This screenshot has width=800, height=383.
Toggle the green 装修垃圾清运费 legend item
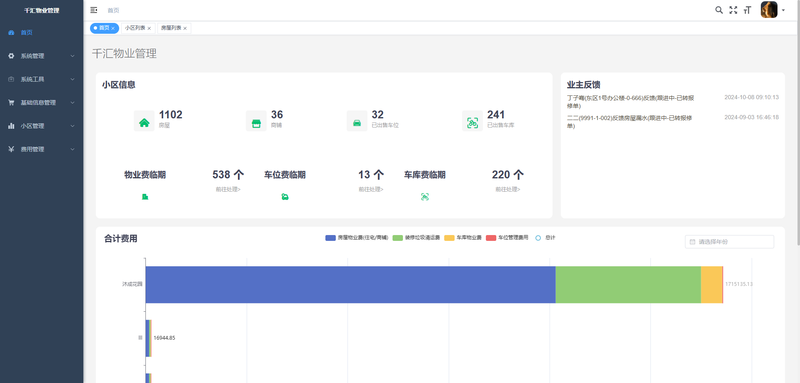[416, 238]
